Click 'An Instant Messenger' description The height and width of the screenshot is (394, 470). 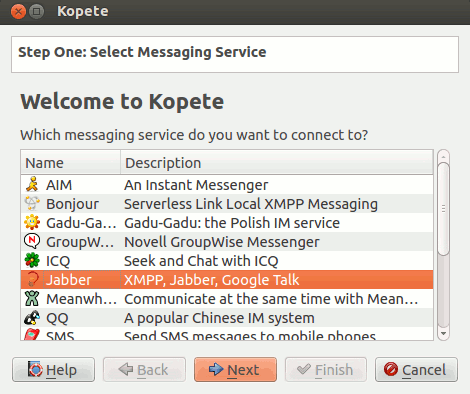[x=196, y=185]
